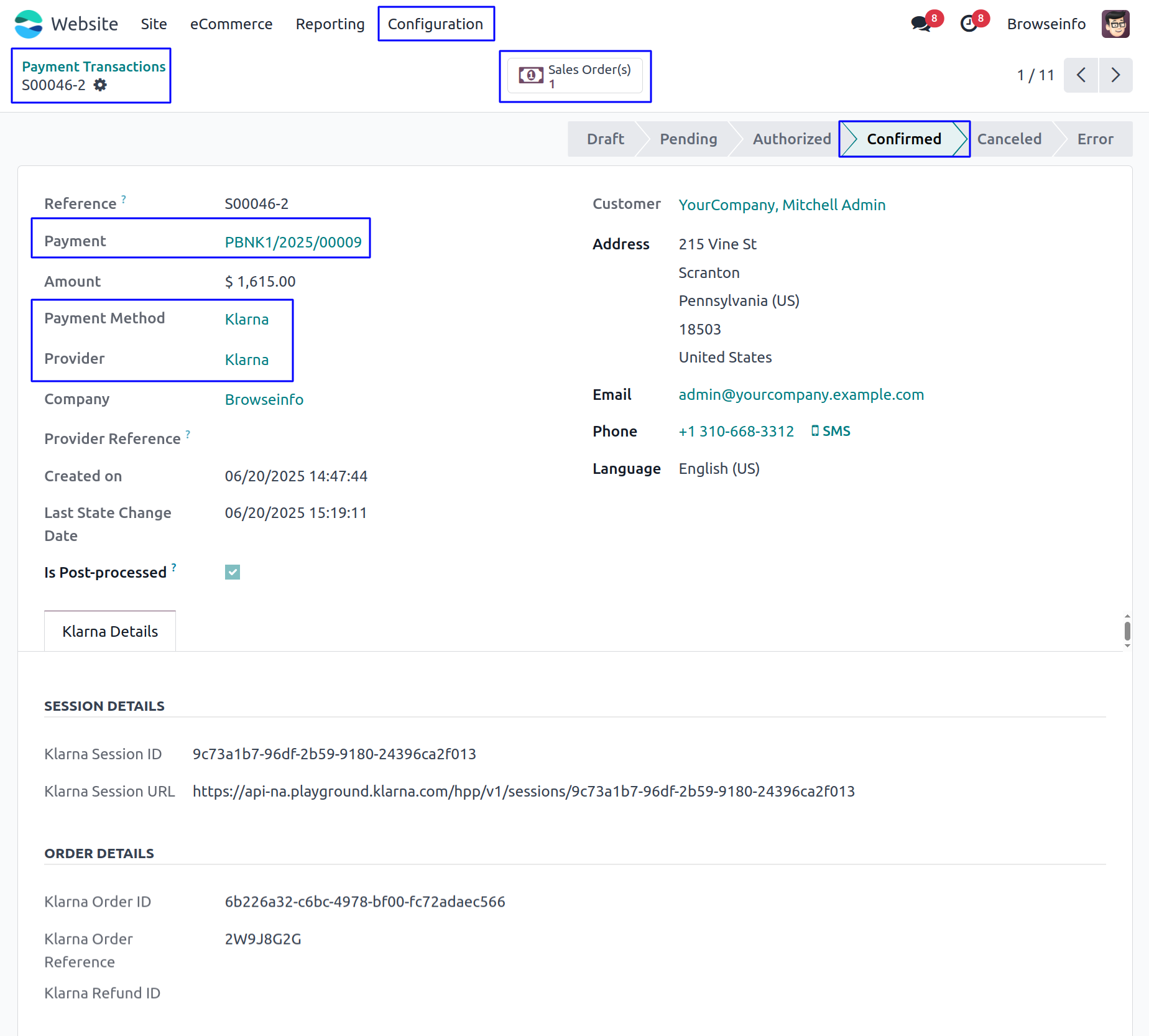This screenshot has width=1149, height=1036.
Task: Click the Browseinfo company switcher
Action: coord(1046,24)
